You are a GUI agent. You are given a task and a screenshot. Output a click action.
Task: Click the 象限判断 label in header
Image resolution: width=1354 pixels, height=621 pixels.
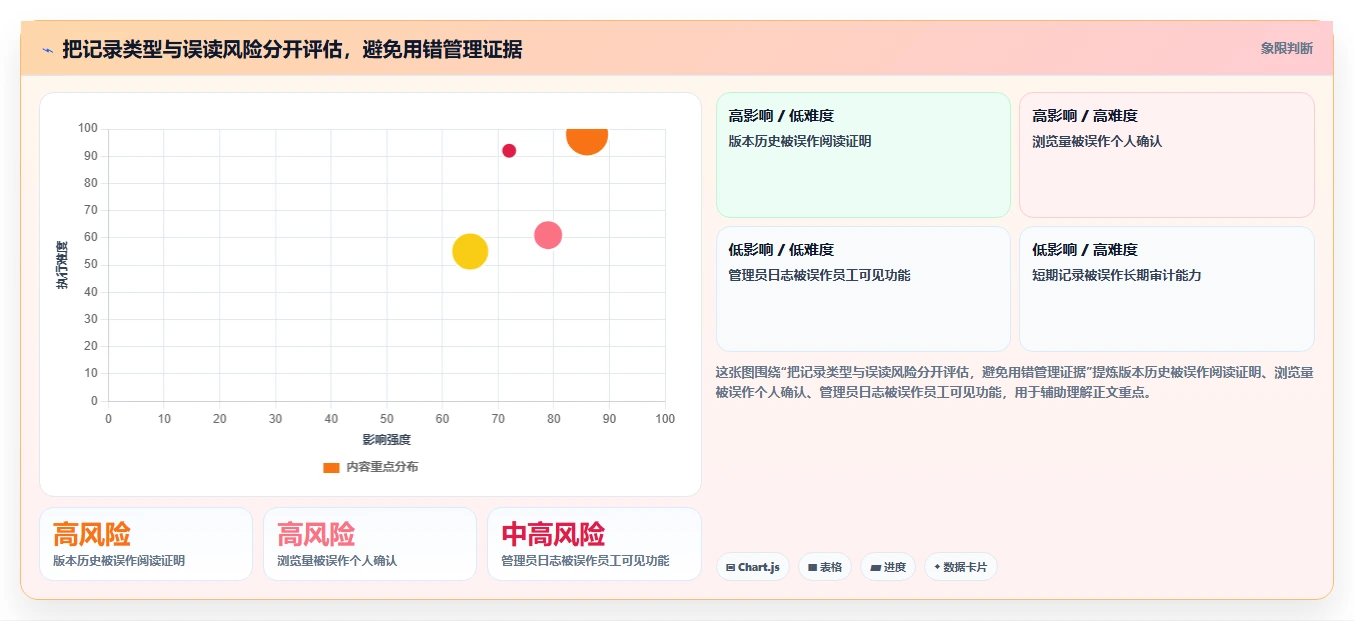coord(1287,48)
